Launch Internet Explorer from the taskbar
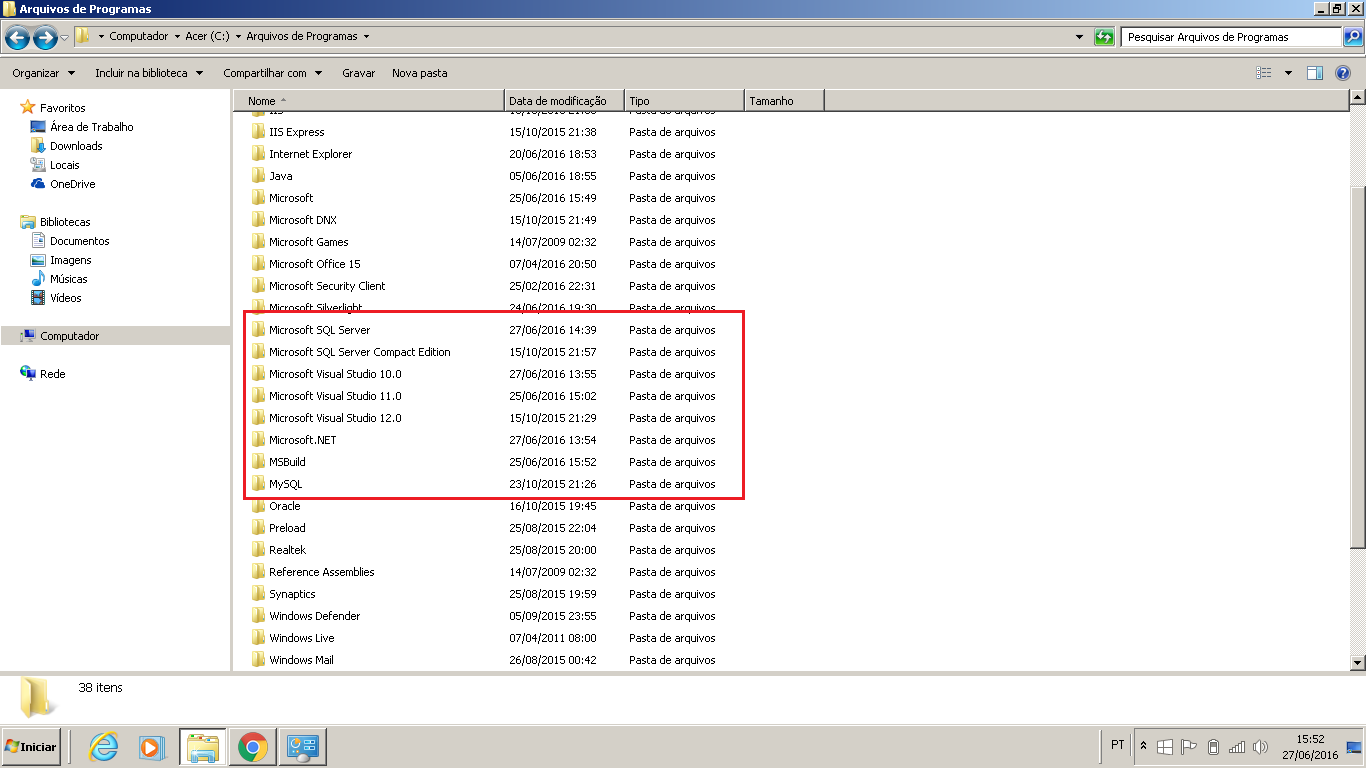 pos(103,747)
